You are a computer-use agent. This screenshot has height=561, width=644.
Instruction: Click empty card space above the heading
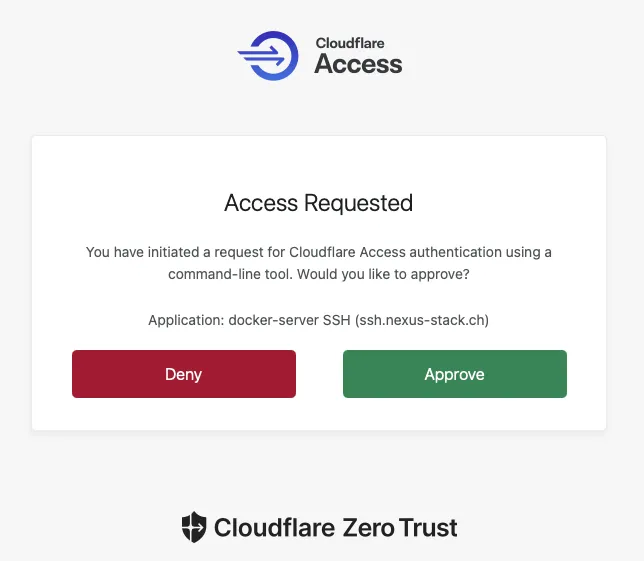click(x=318, y=160)
